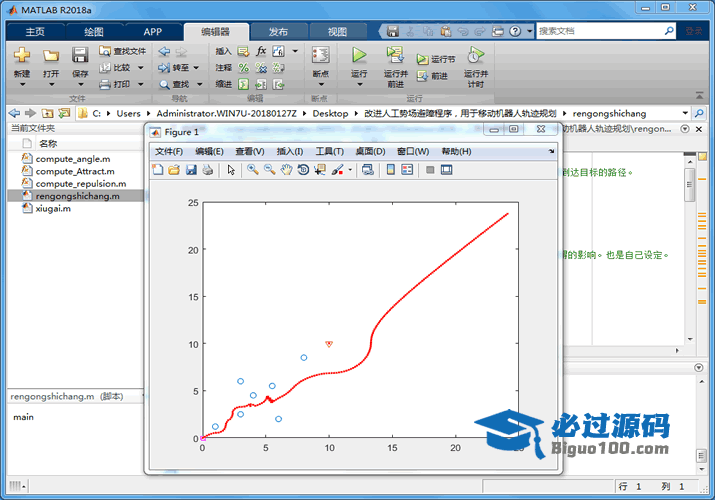Click the New file plus icon
The width and height of the screenshot is (715, 500).
coord(21,55)
